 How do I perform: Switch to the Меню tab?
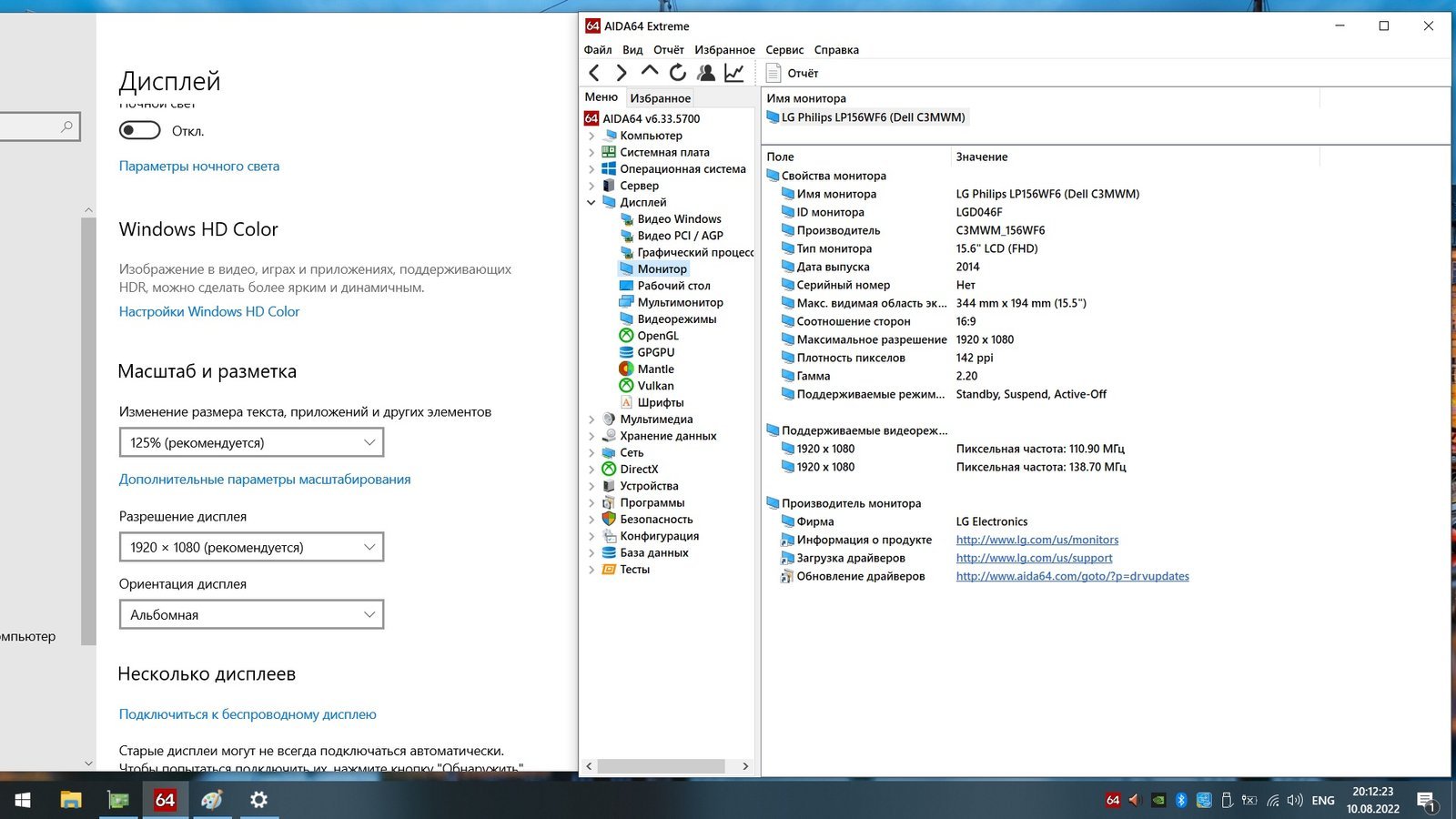(602, 97)
